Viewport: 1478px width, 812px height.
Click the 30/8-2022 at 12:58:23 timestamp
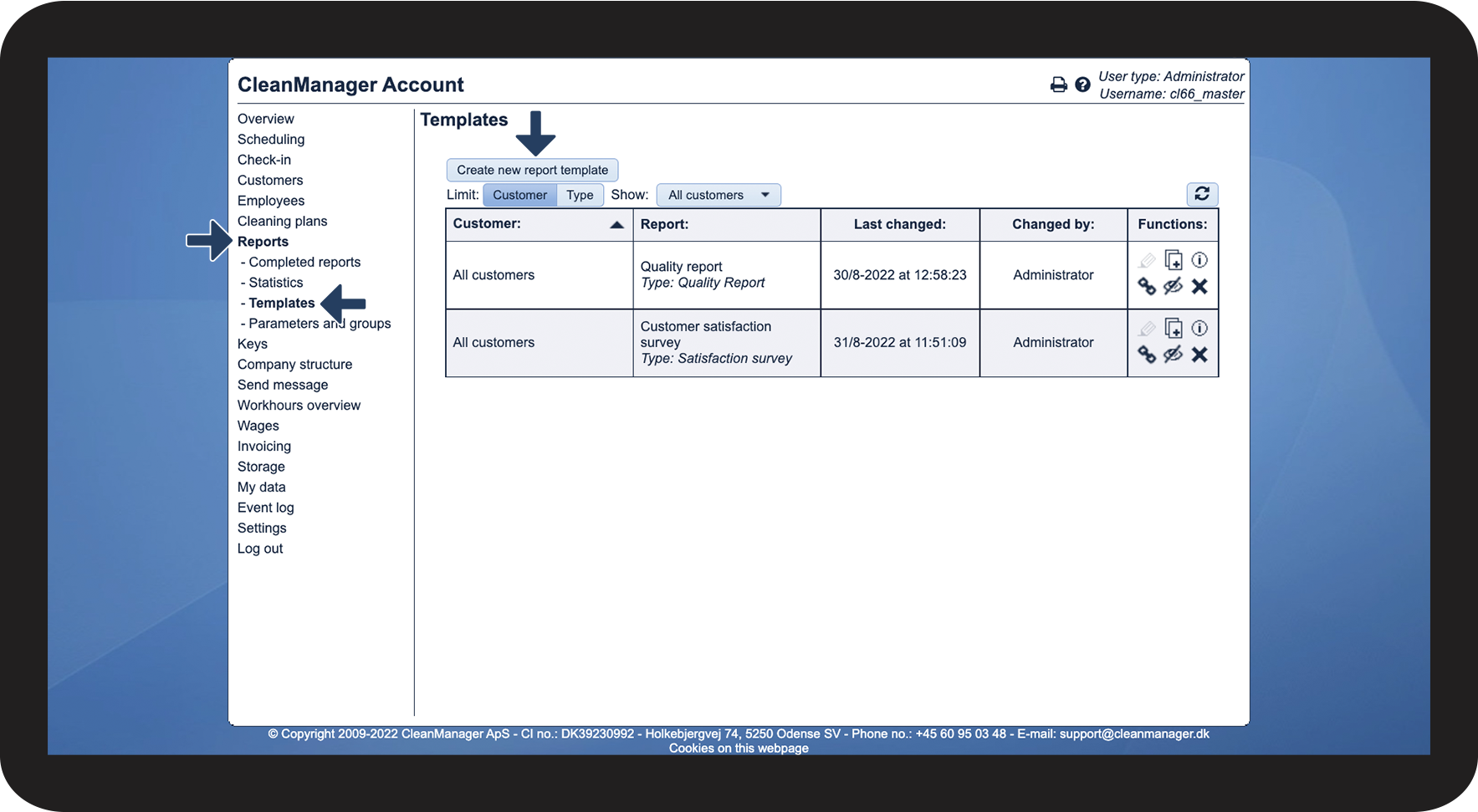click(900, 275)
